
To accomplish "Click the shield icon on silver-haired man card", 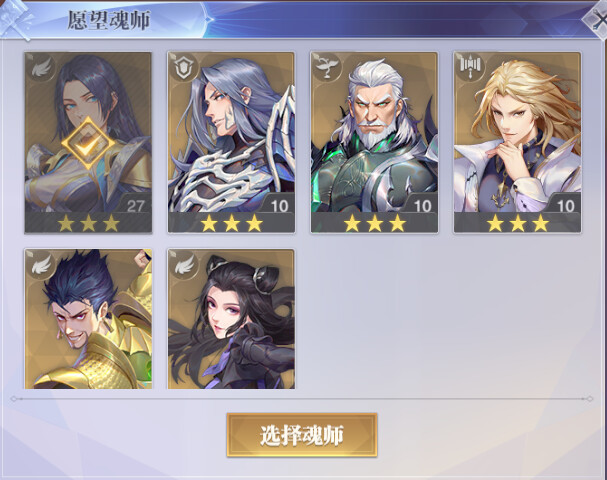I will 183,68.
